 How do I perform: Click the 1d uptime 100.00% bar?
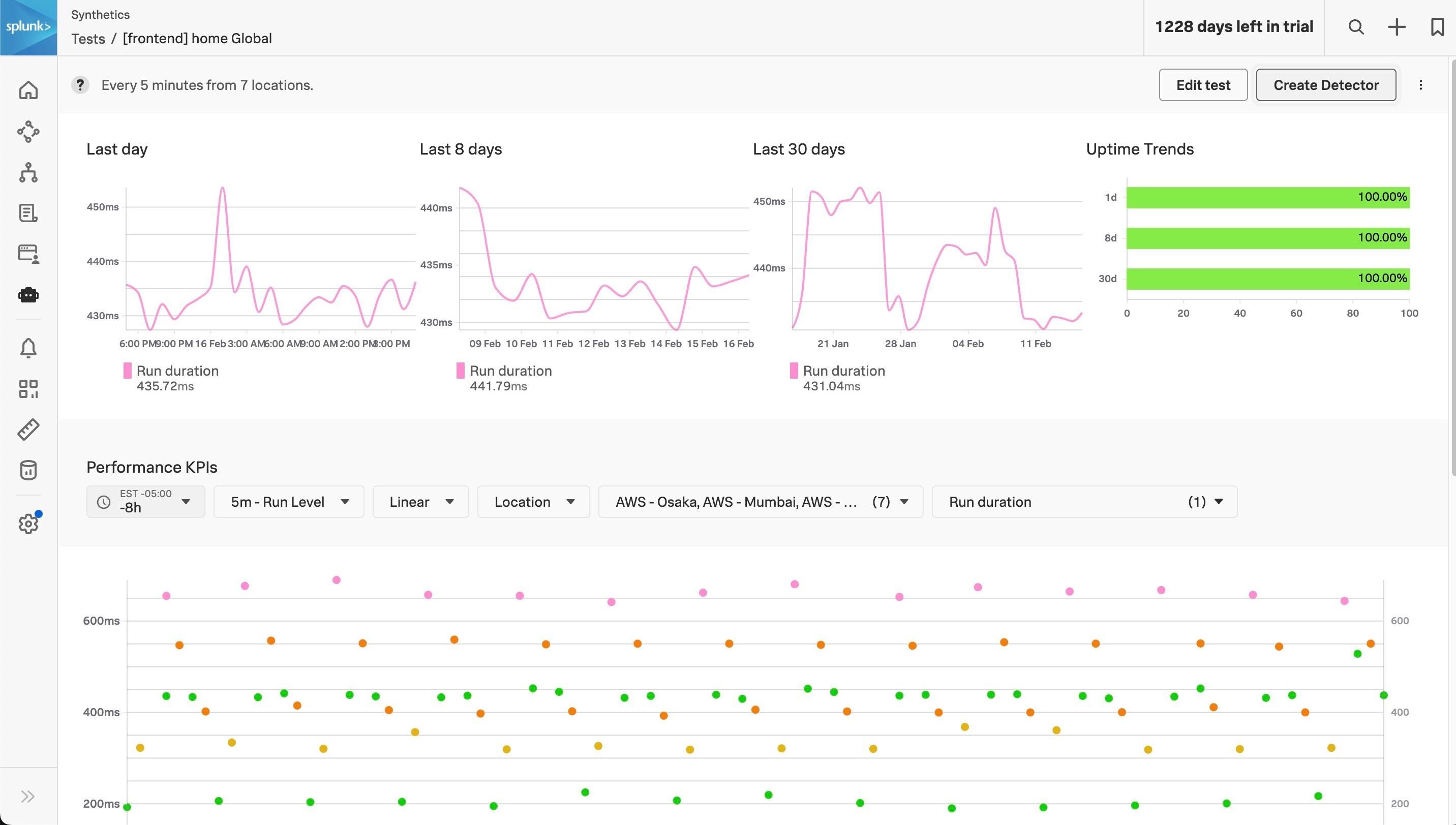[x=1268, y=197]
